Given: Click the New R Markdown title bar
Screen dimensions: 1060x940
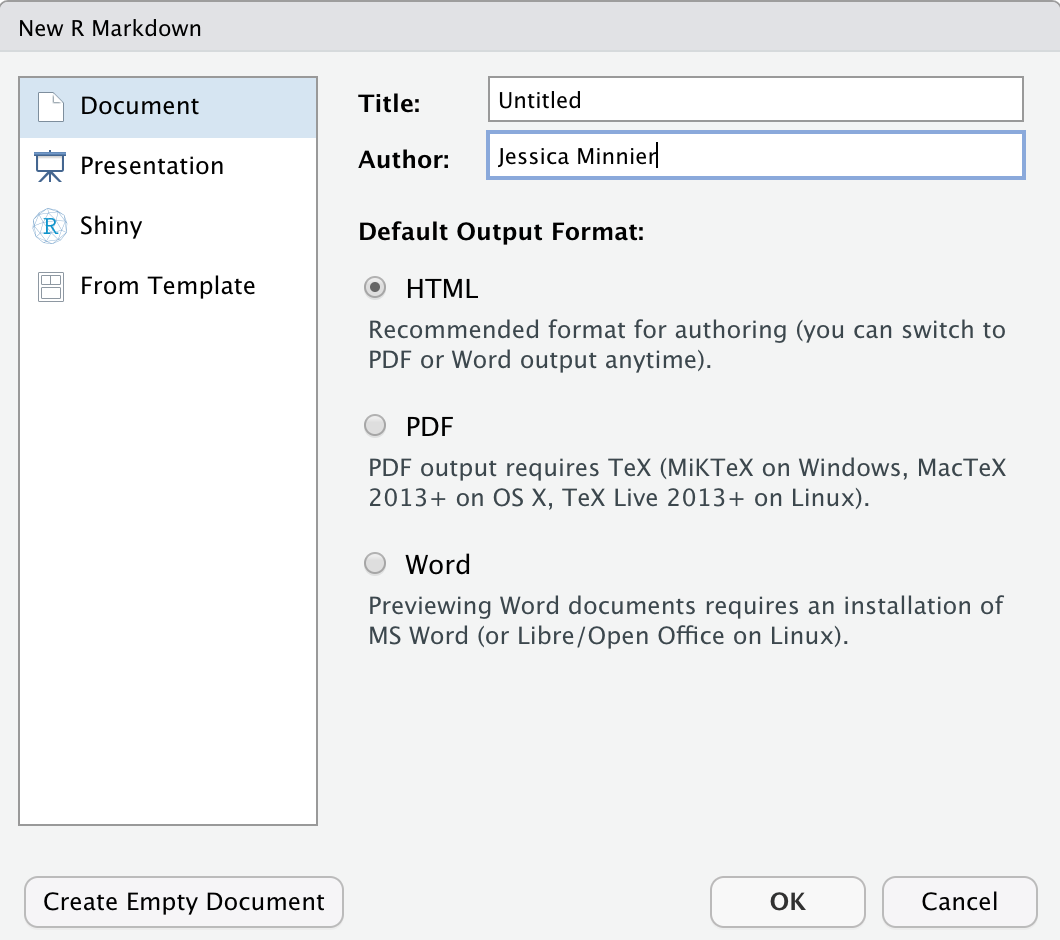Looking at the screenshot, I should coord(529,28).
